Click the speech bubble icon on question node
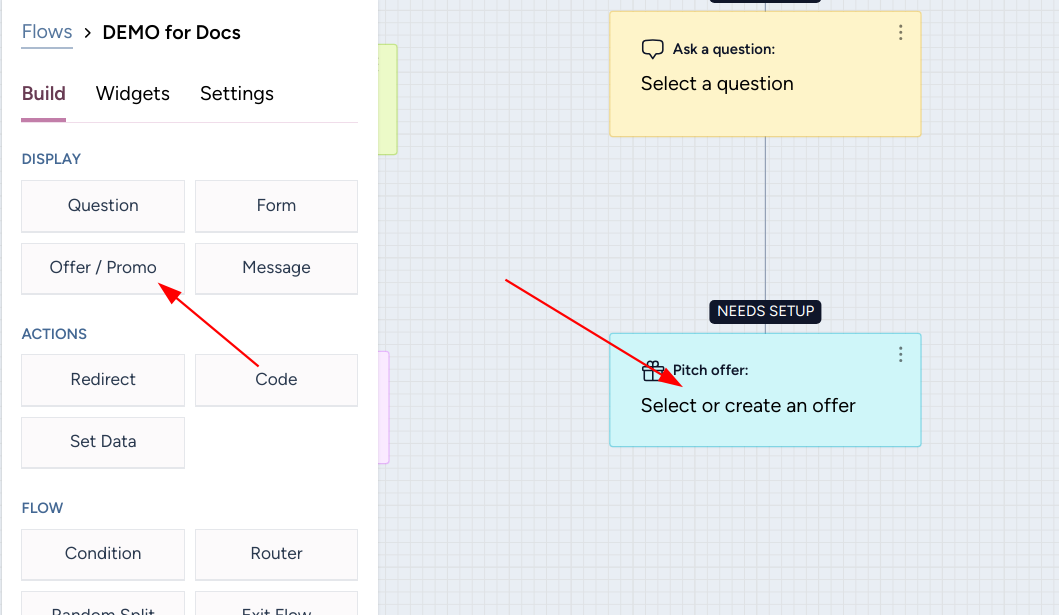Image resolution: width=1059 pixels, height=615 pixels. click(652, 49)
